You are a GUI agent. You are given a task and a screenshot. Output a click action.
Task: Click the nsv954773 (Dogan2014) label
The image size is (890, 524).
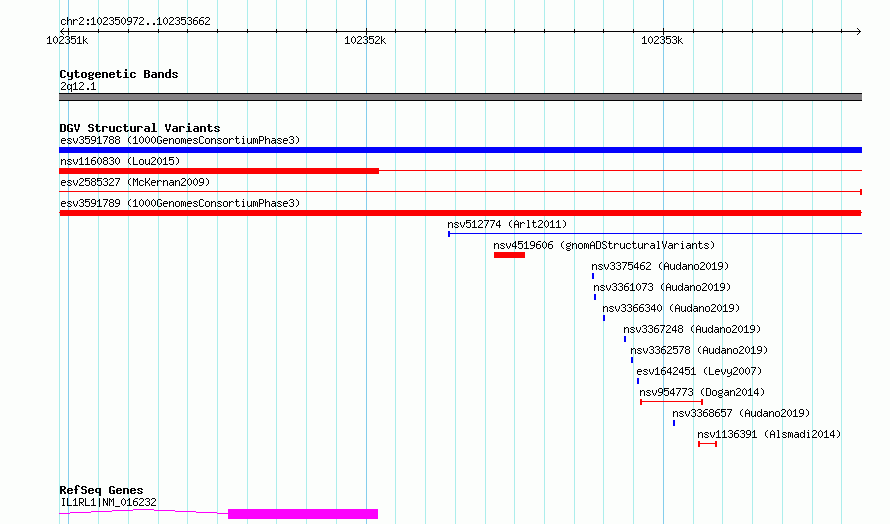[702, 392]
